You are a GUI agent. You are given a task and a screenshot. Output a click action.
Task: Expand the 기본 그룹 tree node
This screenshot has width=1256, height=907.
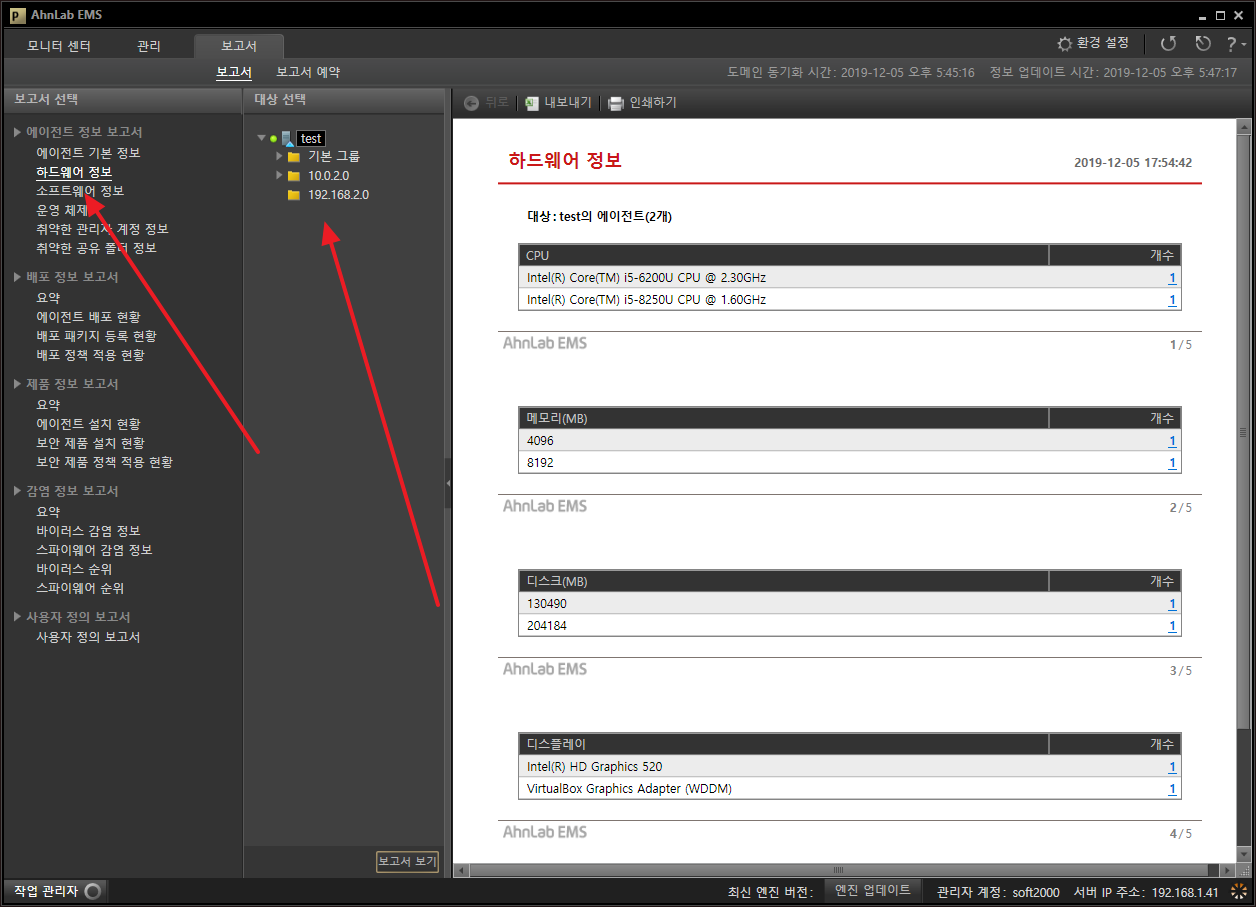click(280, 157)
